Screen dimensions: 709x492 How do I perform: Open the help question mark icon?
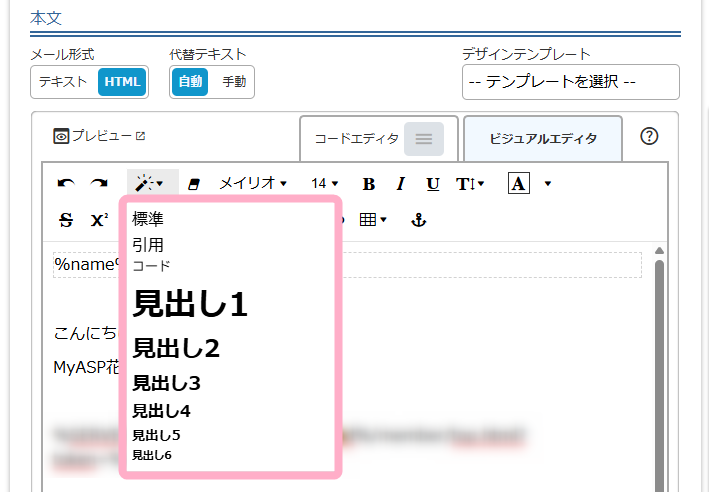[649, 137]
